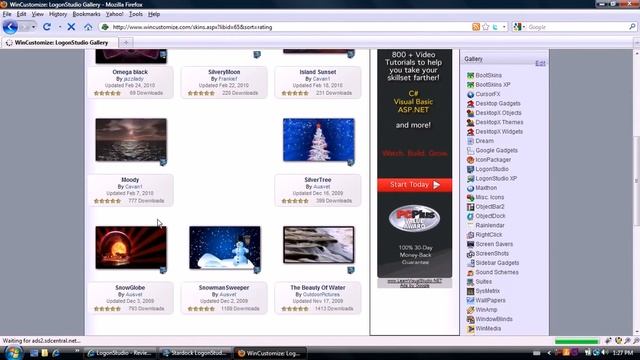Image resolution: width=640 pixels, height=360 pixels.
Task: Open the Snowman Sweeper thumbnail
Action: (224, 248)
